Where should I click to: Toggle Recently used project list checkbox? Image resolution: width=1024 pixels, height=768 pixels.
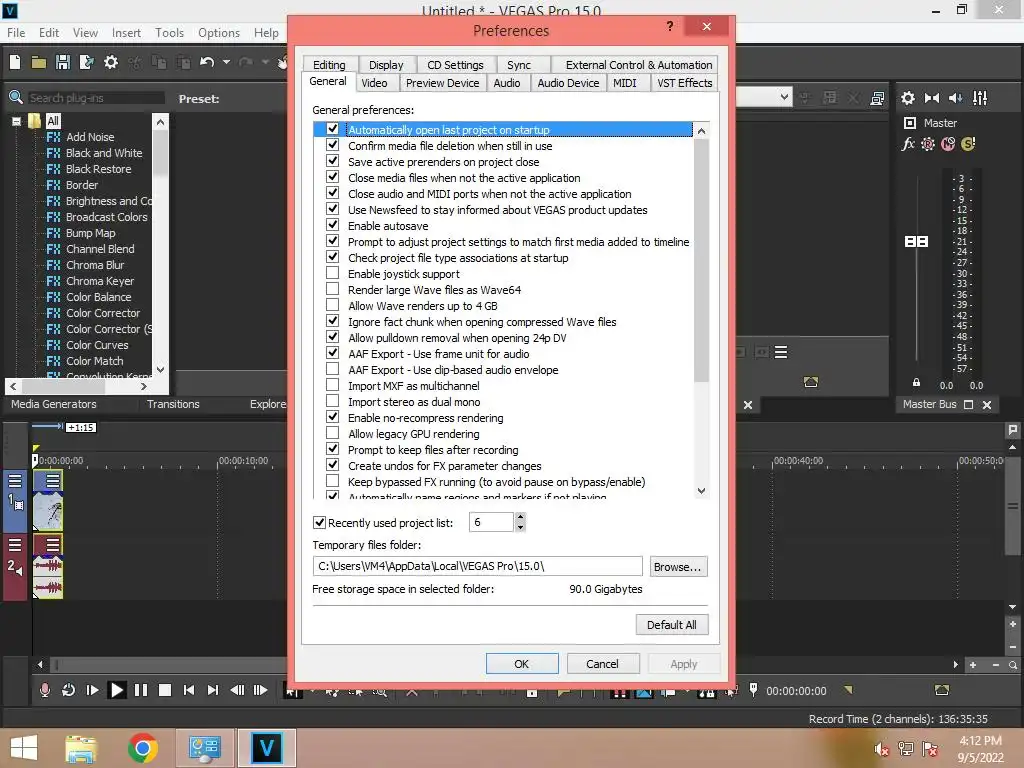click(319, 522)
